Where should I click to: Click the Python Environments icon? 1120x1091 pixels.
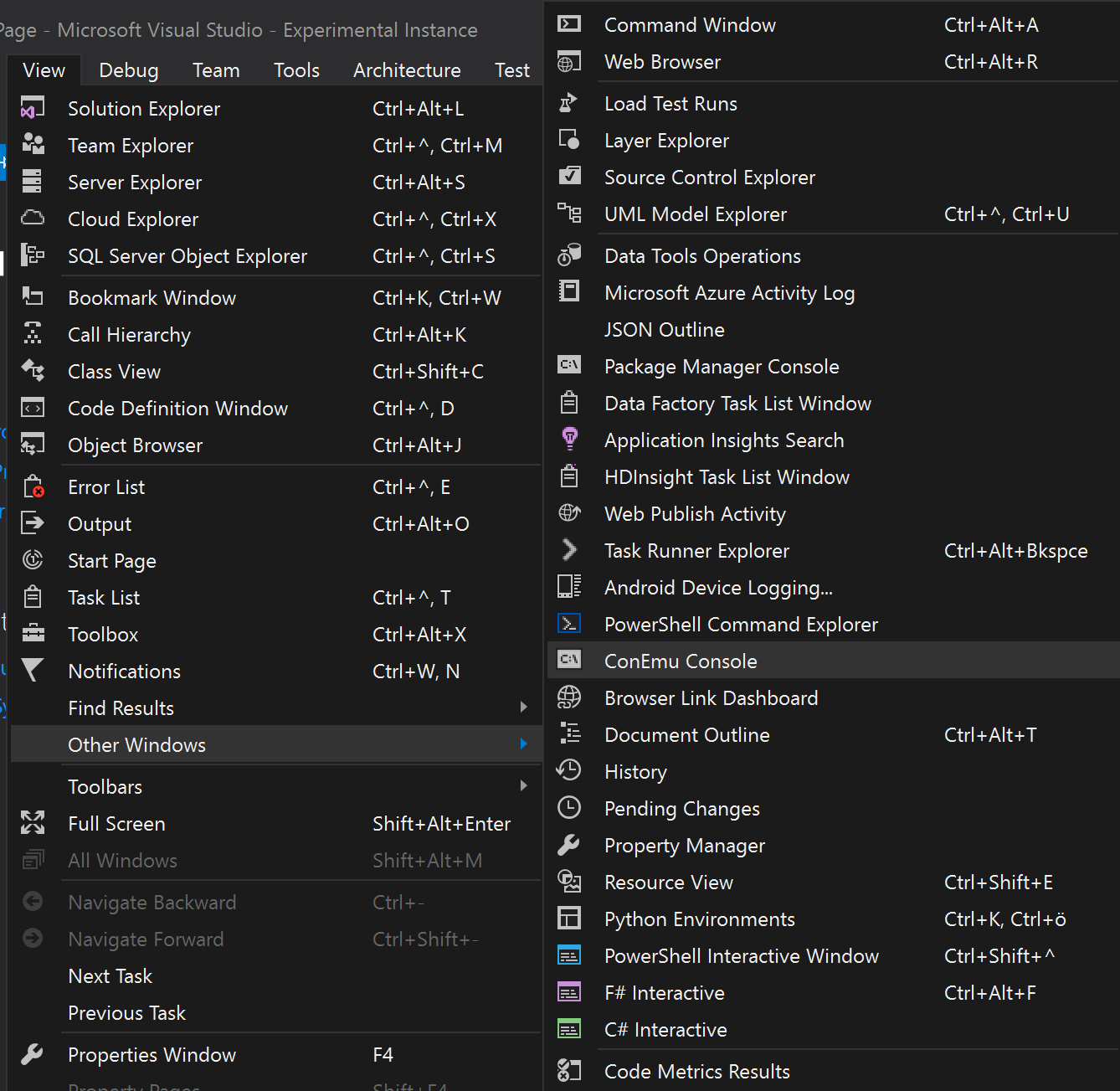(569, 919)
